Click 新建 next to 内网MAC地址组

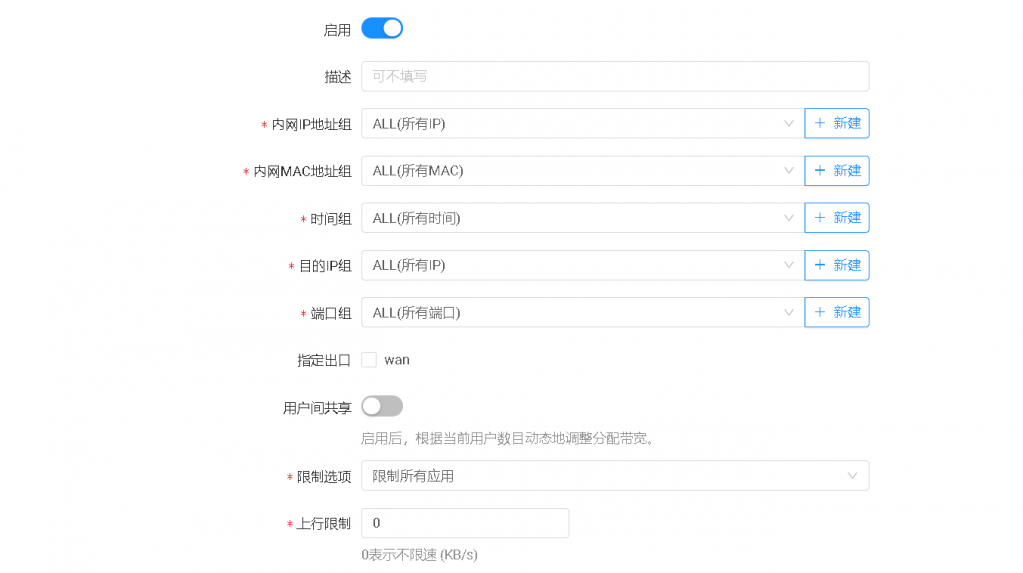coord(837,171)
